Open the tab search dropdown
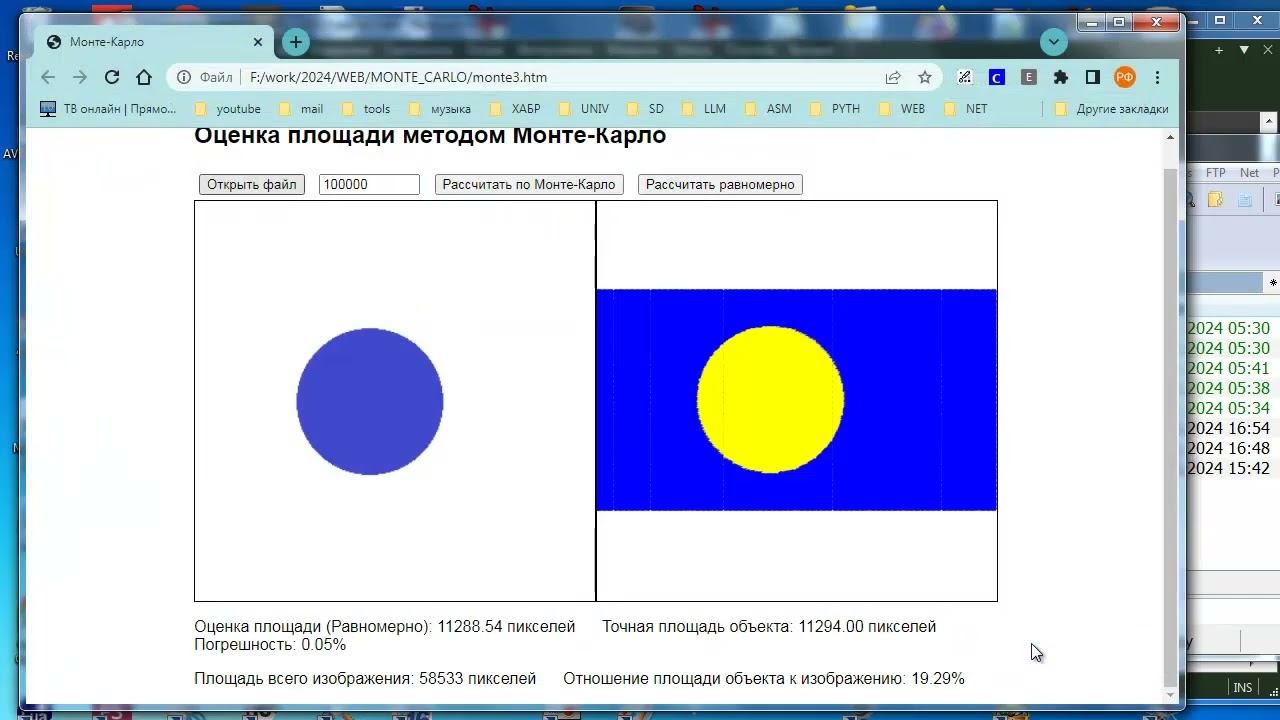This screenshot has width=1280, height=720. pos(1053,42)
